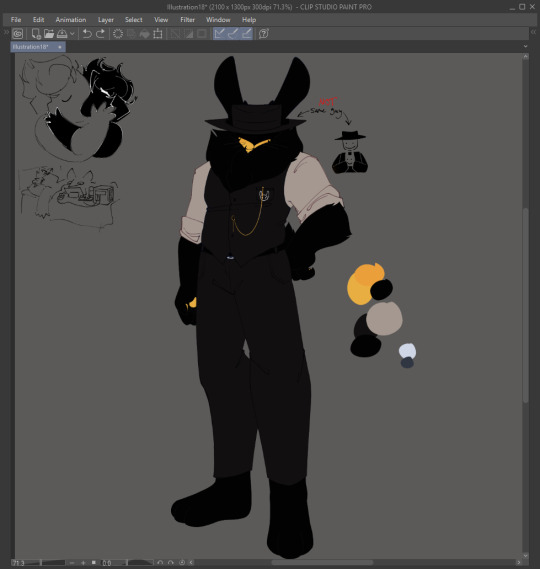Open the Help menu
The image size is (540, 569).
(249, 20)
